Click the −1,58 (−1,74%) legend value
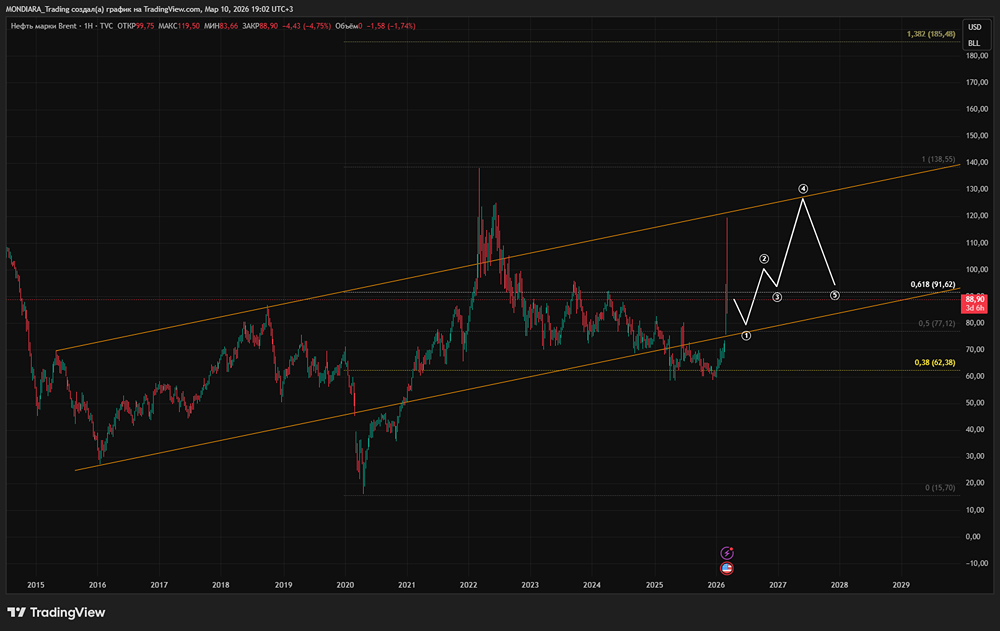Screen dimensions: 1000x631 (x=391, y=26)
